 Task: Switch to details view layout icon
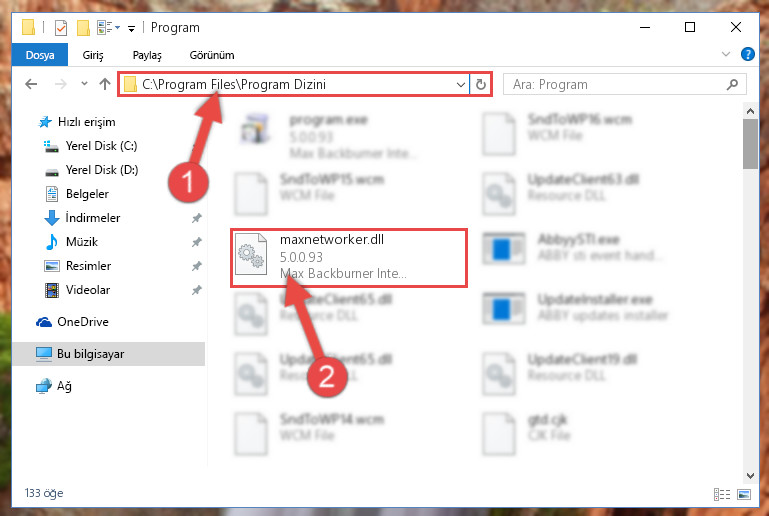pyautogui.click(x=722, y=494)
